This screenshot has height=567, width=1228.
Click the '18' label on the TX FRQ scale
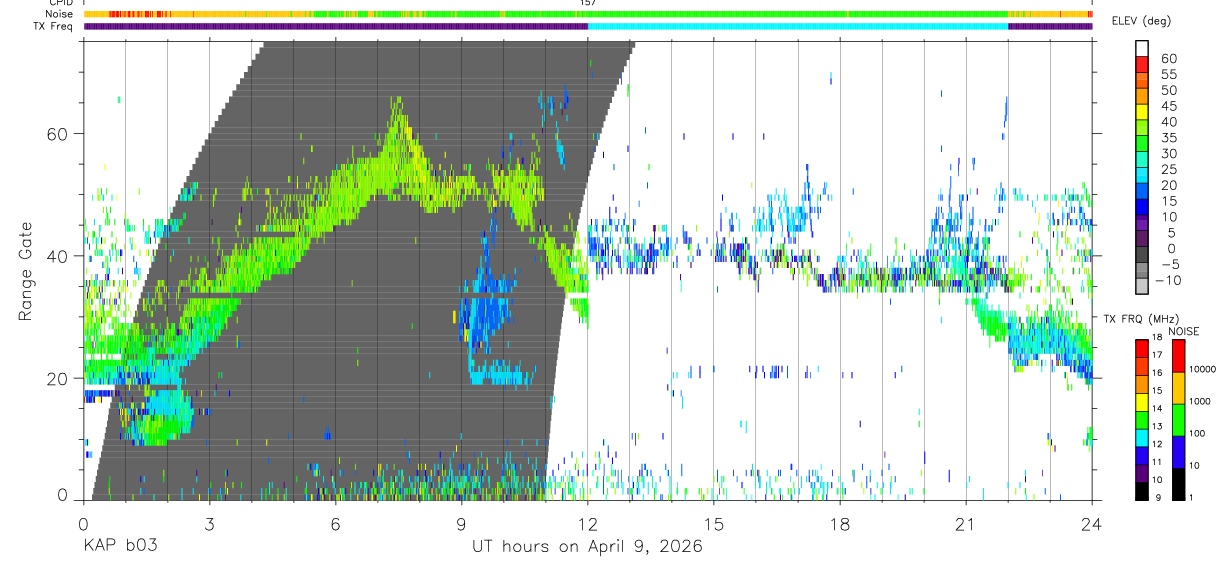(1157, 337)
